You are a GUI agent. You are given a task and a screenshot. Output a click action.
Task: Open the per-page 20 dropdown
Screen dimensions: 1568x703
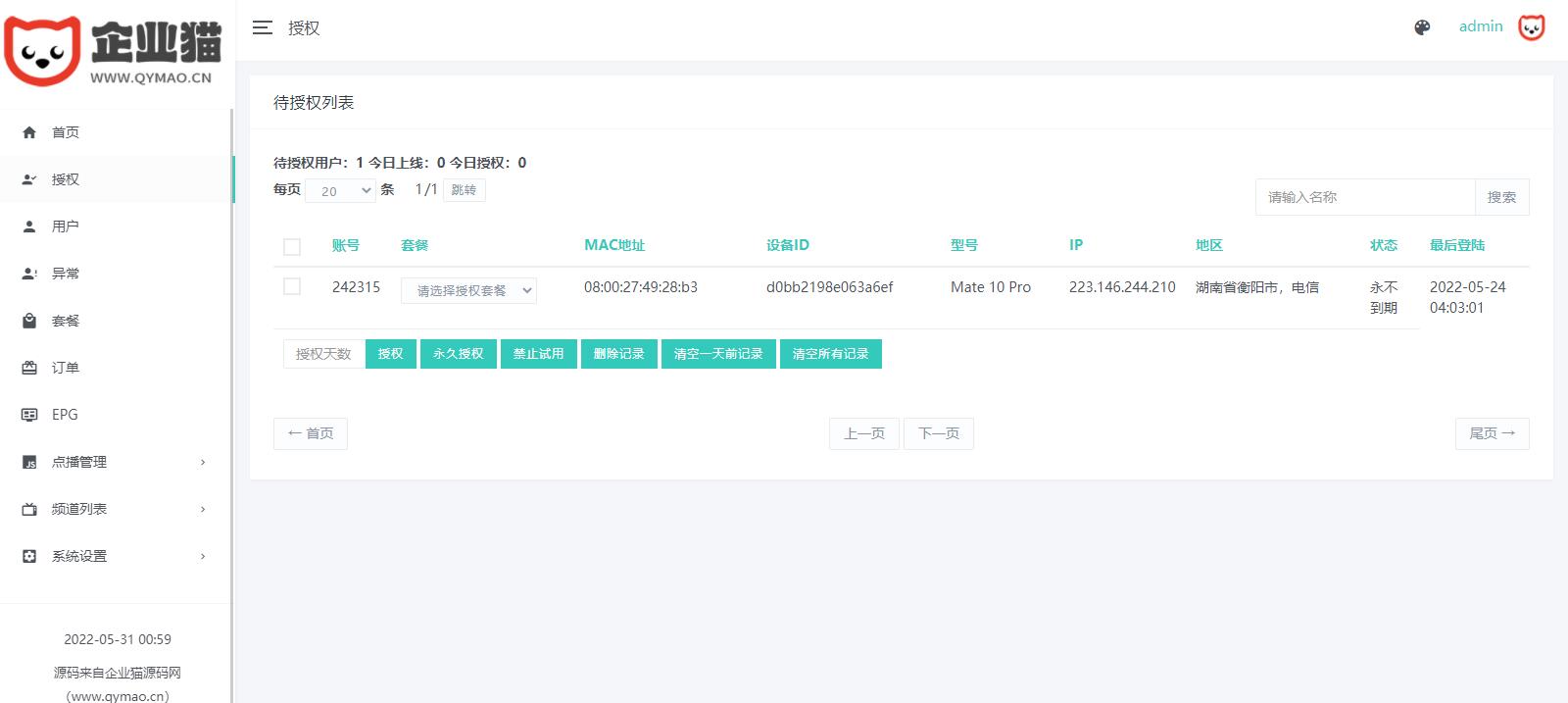(x=341, y=191)
